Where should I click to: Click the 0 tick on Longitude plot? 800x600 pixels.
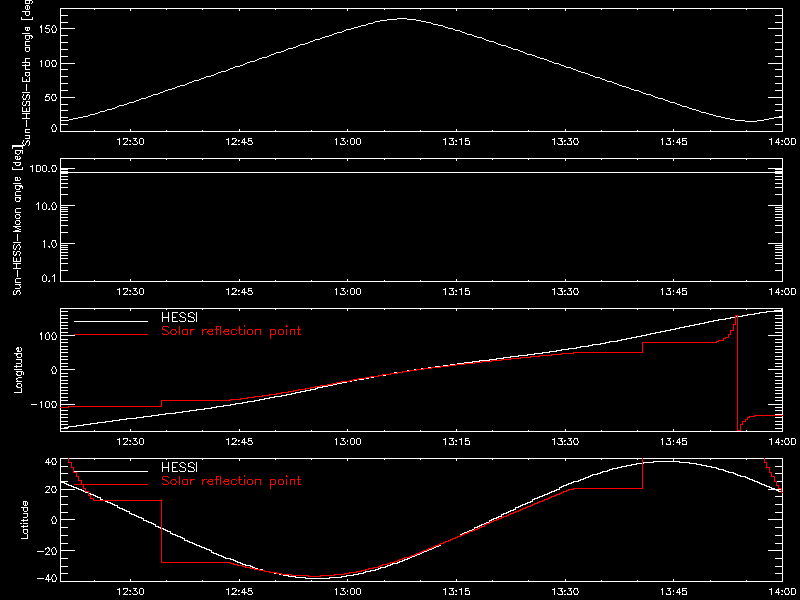pos(54,370)
